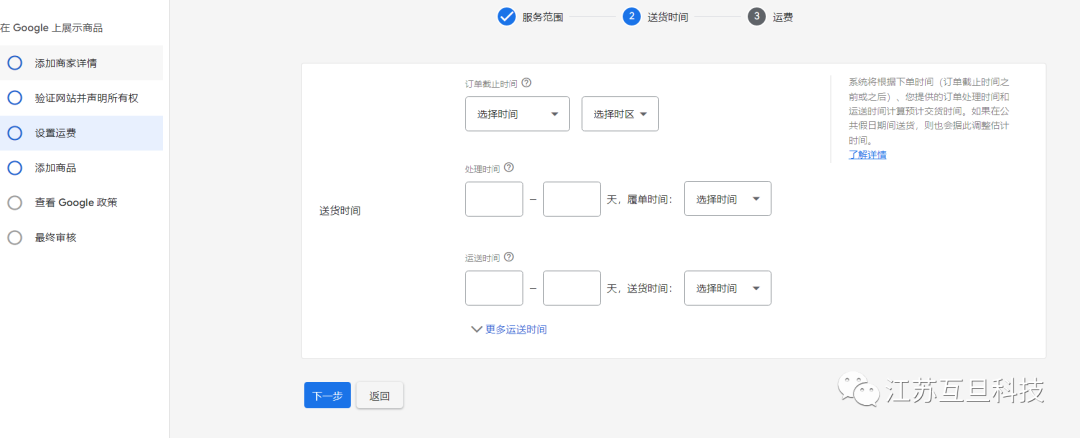Open the 选择时间 order cutoff dropdown
This screenshot has height=438, width=1080.
(517, 114)
